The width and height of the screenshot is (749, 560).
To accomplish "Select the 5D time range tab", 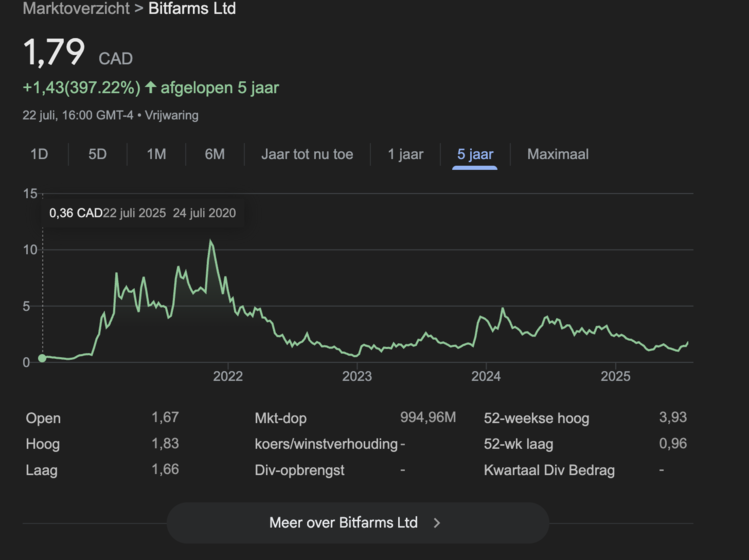I will pos(97,154).
